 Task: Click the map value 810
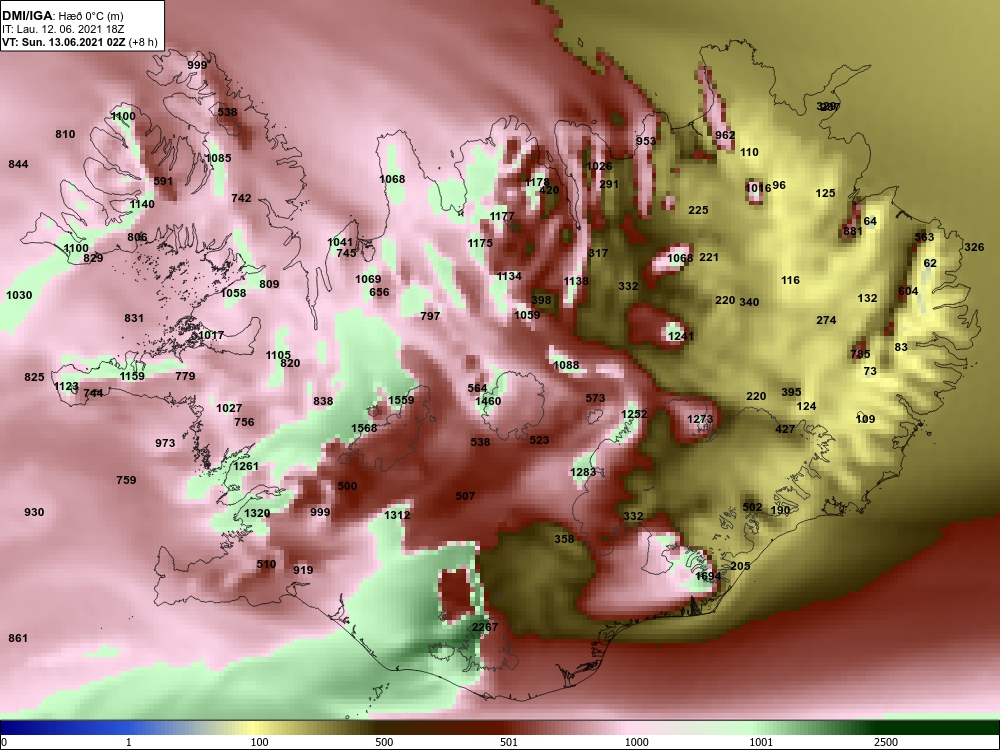pyautogui.click(x=65, y=134)
